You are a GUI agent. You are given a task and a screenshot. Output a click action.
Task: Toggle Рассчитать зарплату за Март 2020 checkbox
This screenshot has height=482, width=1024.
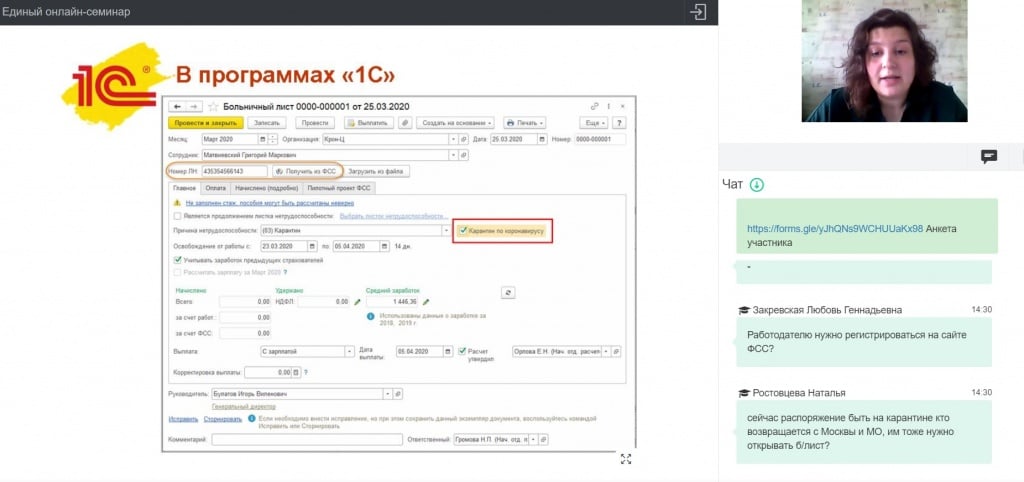pos(177,271)
